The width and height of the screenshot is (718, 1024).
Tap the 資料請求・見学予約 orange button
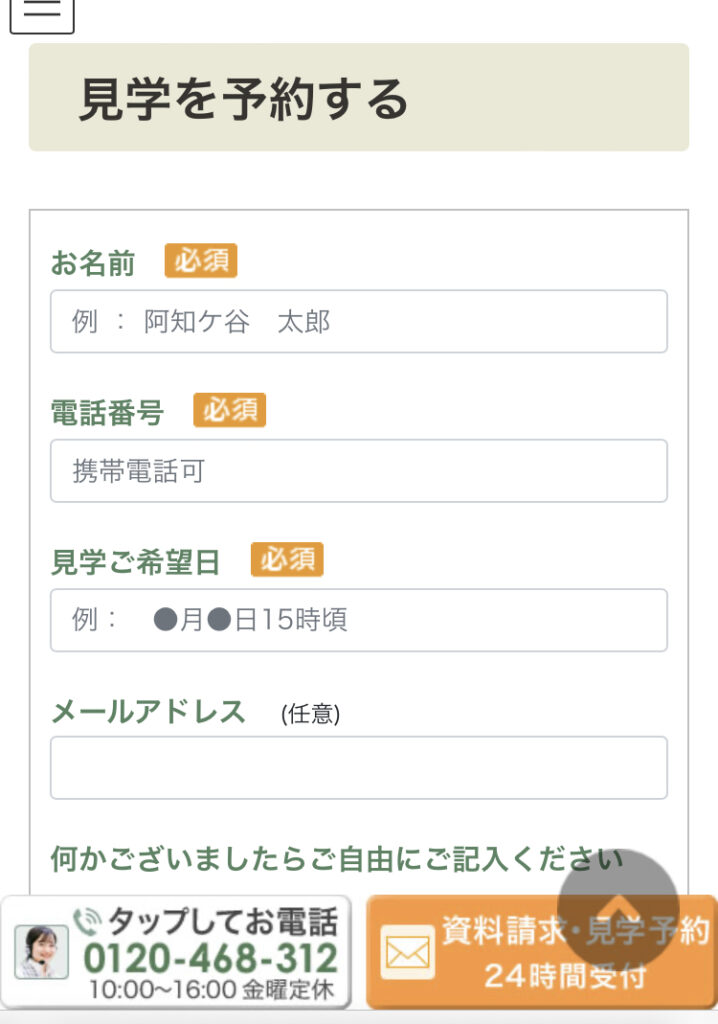pyautogui.click(x=541, y=952)
